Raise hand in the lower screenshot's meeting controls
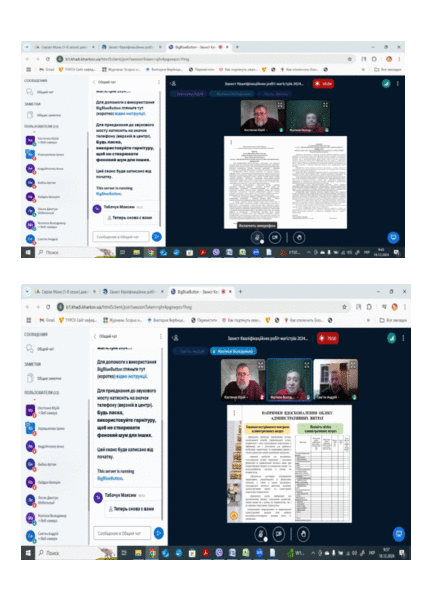Image resolution: width=424 pixels, height=600 pixels. click(303, 534)
